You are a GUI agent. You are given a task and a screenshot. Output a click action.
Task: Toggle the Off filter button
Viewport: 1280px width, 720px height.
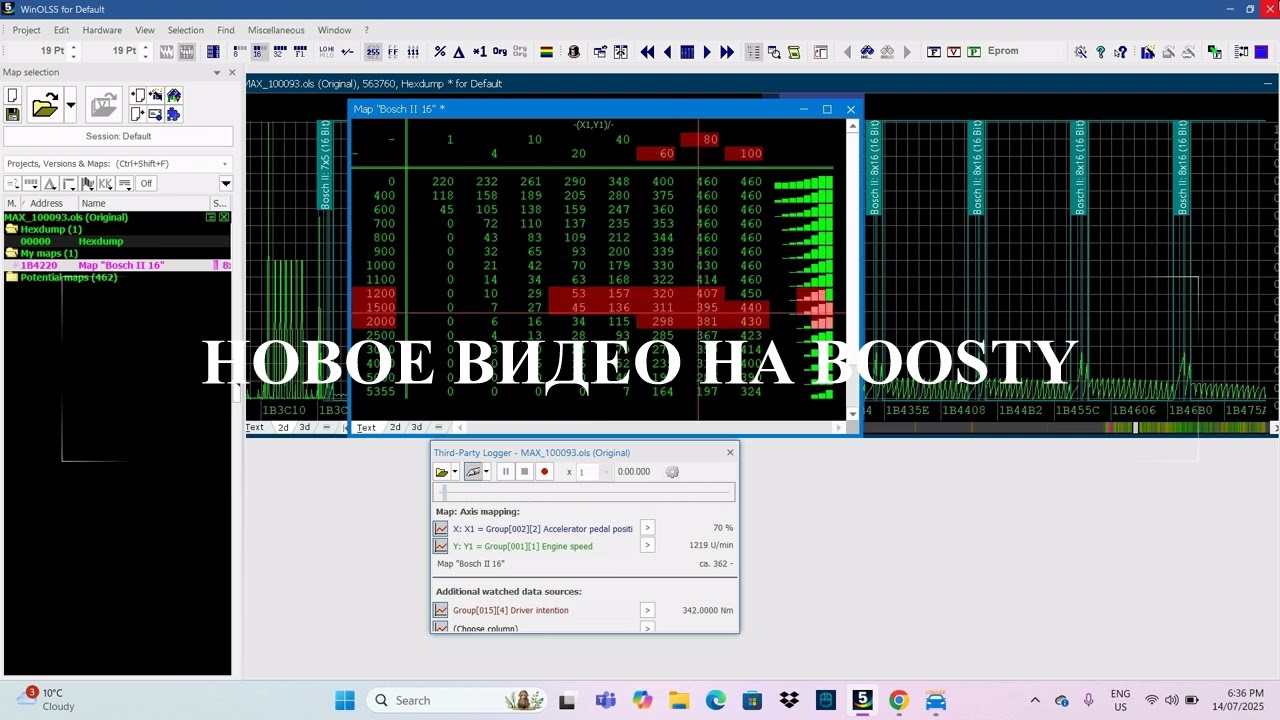tap(146, 183)
